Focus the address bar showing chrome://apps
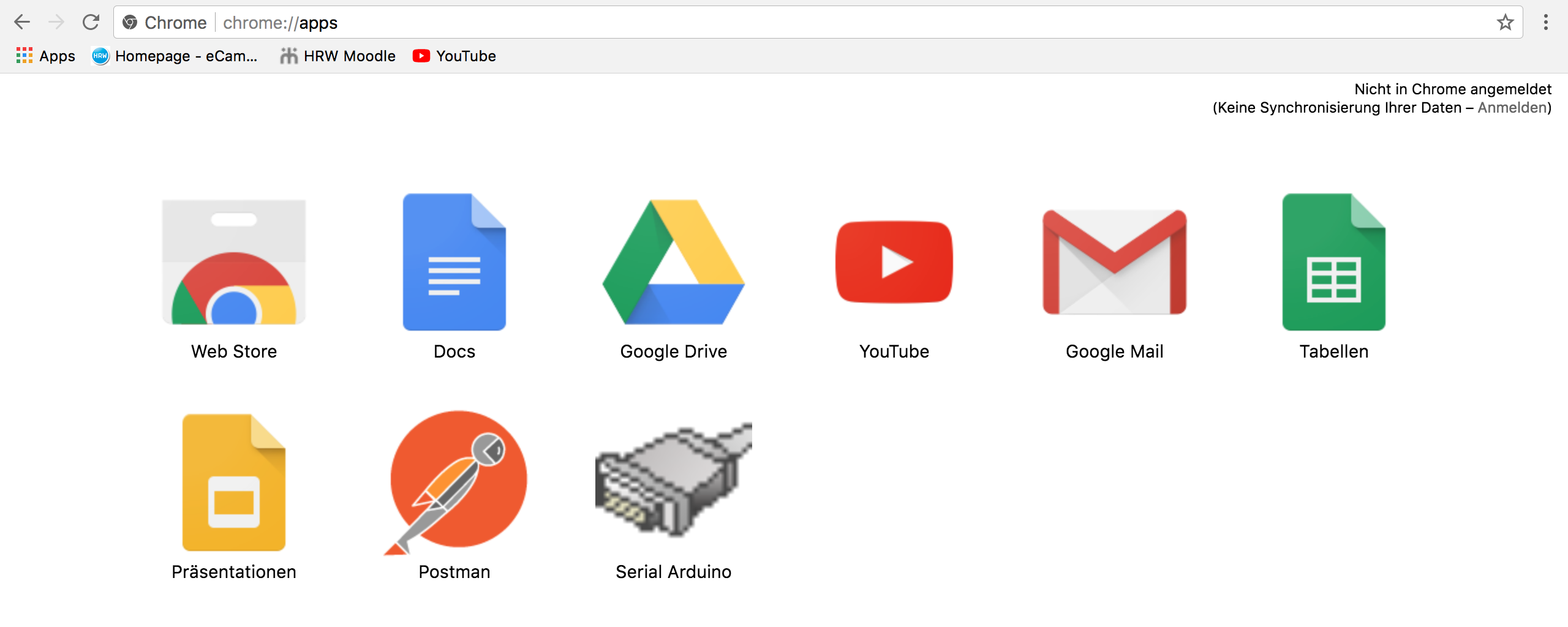The height and width of the screenshot is (627, 1568). 818,23
